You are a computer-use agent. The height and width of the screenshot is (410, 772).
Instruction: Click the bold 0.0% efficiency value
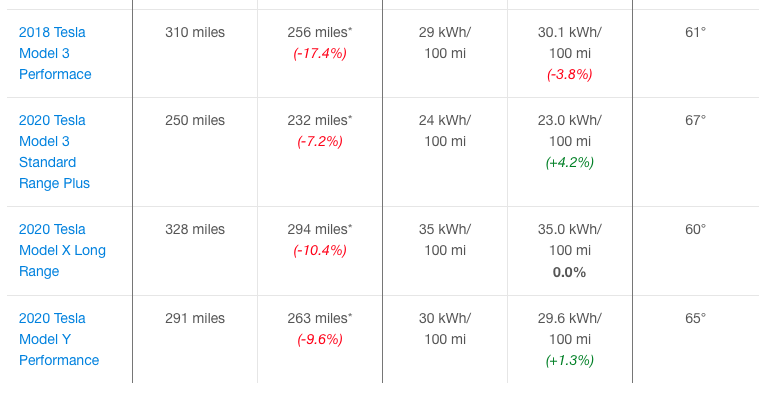(x=569, y=272)
